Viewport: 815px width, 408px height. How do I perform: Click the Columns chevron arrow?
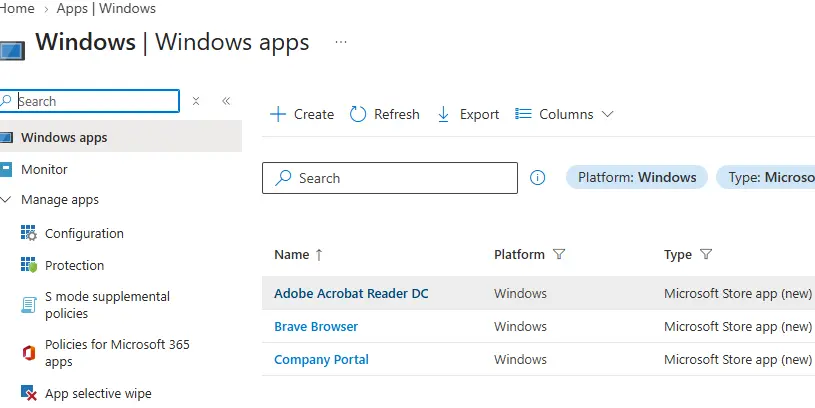[x=607, y=114]
